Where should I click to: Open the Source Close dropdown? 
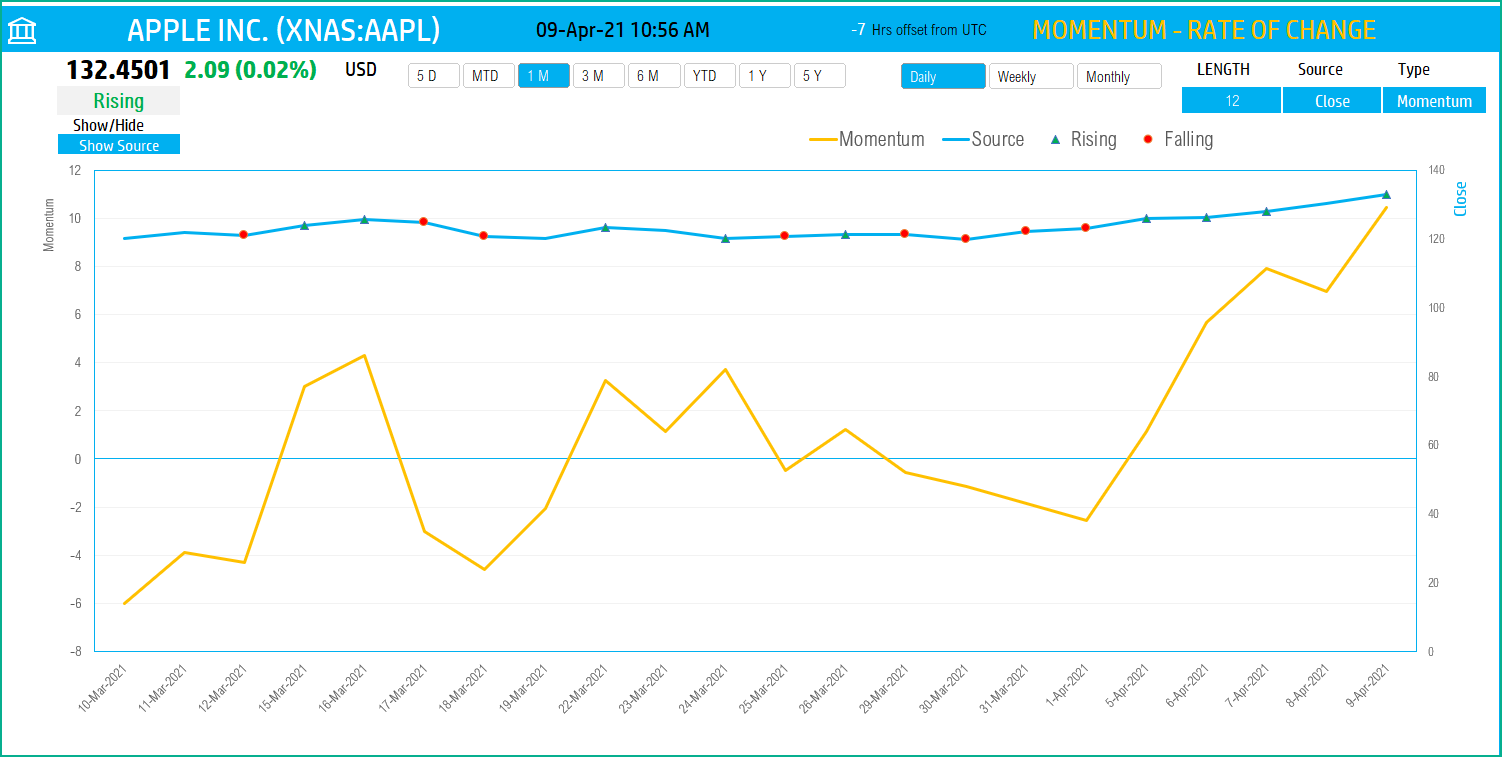1332,101
